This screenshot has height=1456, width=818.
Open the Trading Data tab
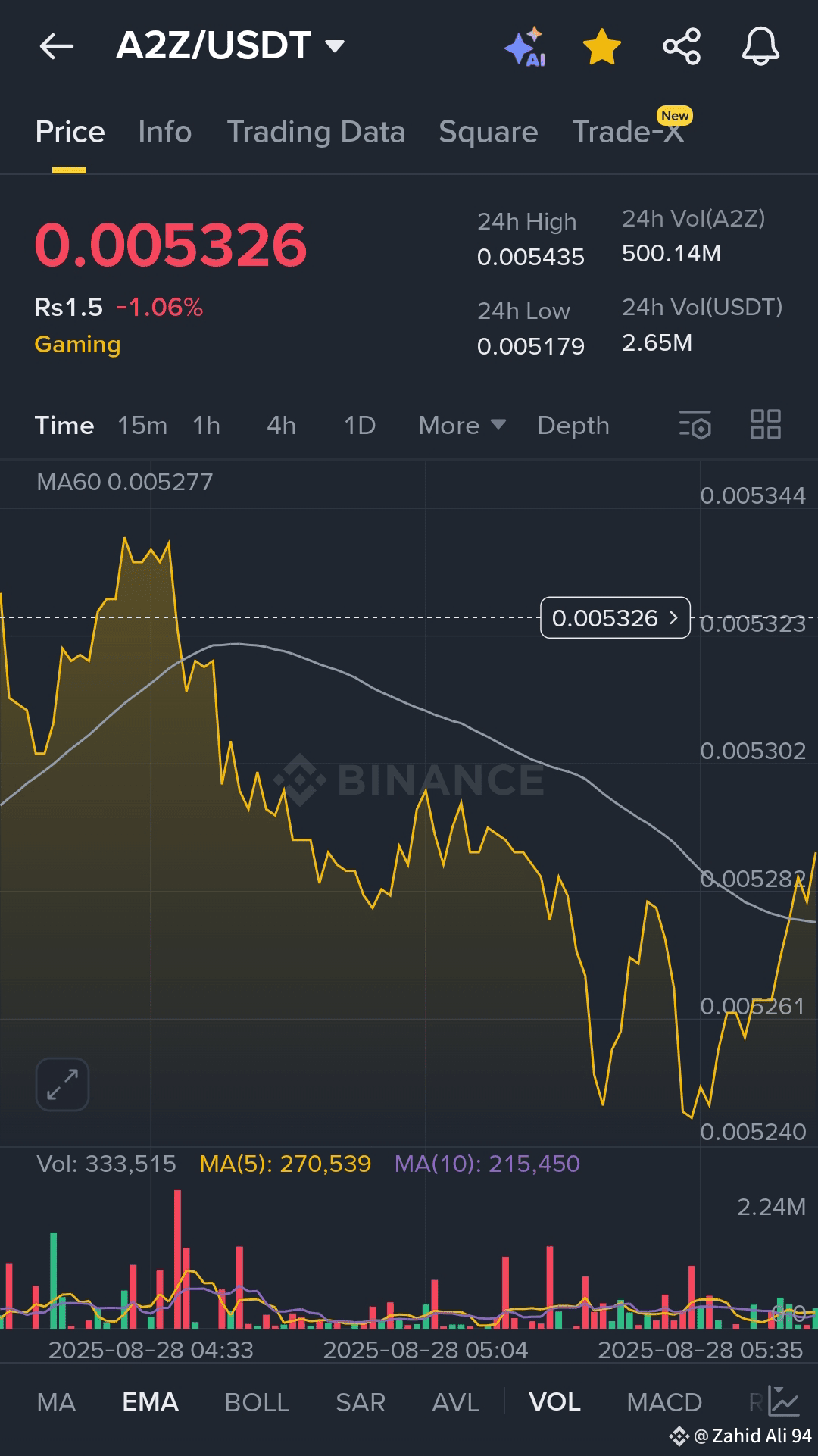pyautogui.click(x=316, y=132)
